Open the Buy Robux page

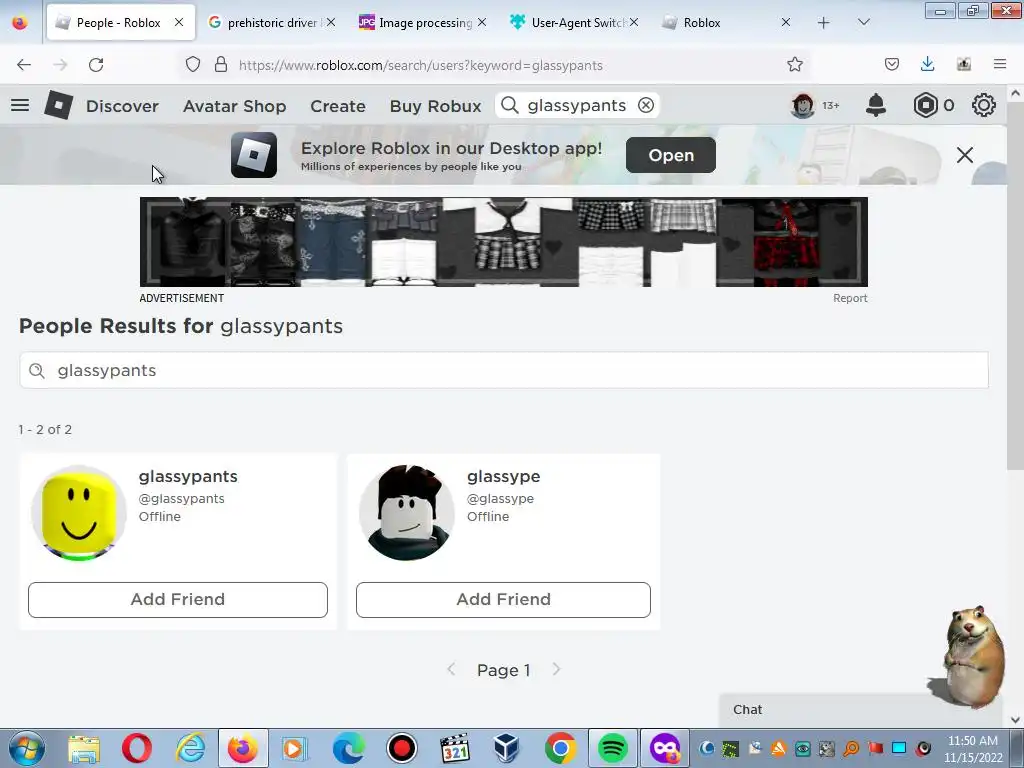click(x=436, y=106)
